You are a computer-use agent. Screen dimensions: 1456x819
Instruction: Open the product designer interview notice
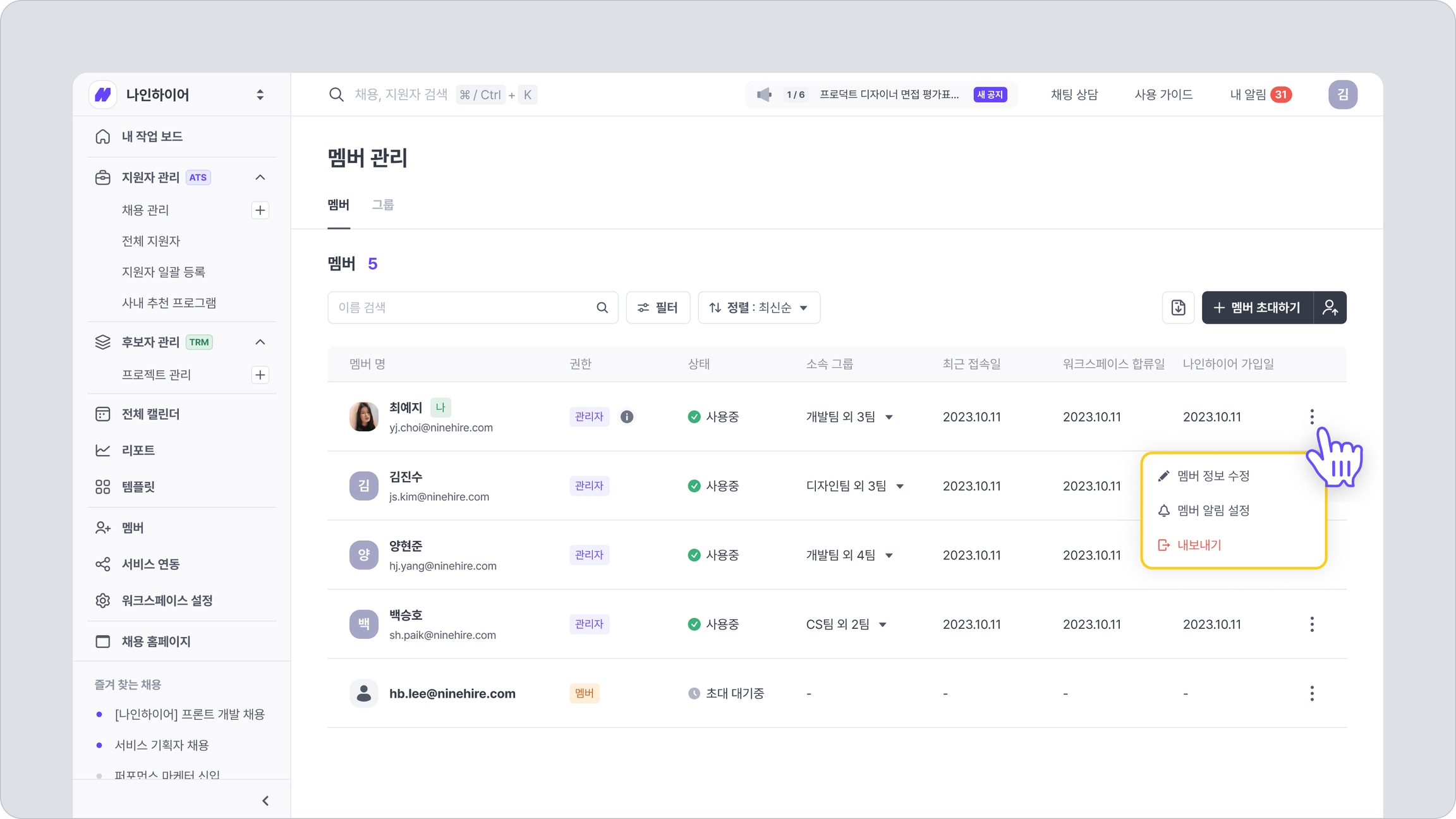pyautogui.click(x=889, y=95)
